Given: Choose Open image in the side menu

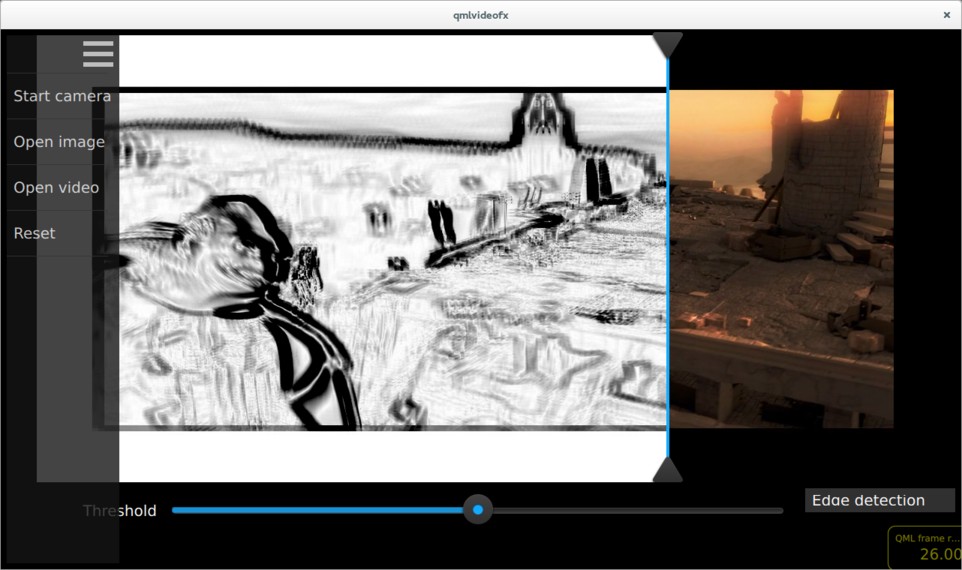Looking at the screenshot, I should (x=59, y=142).
